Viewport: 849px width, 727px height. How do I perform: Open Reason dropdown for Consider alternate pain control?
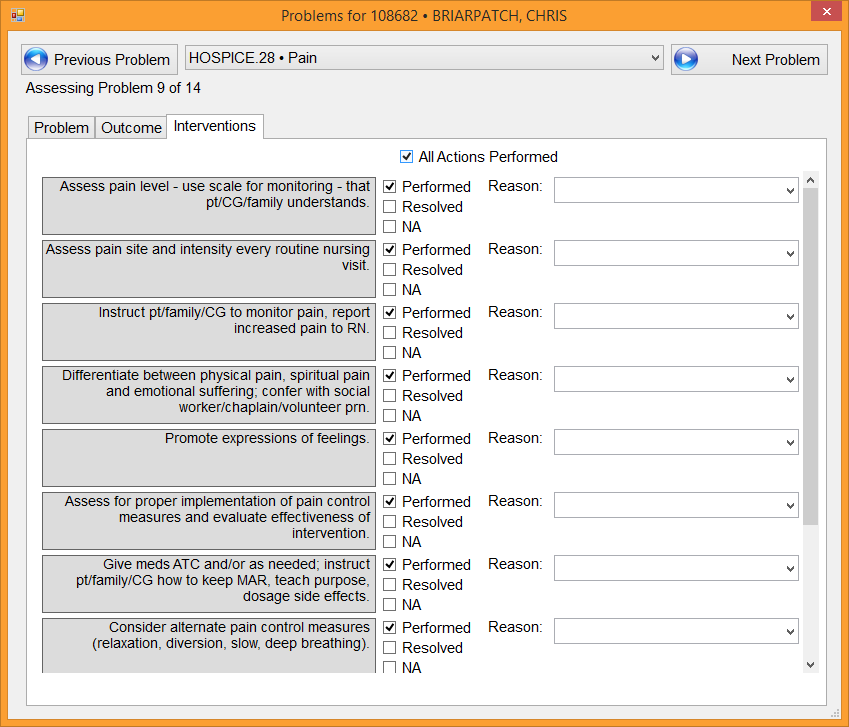[676, 631]
